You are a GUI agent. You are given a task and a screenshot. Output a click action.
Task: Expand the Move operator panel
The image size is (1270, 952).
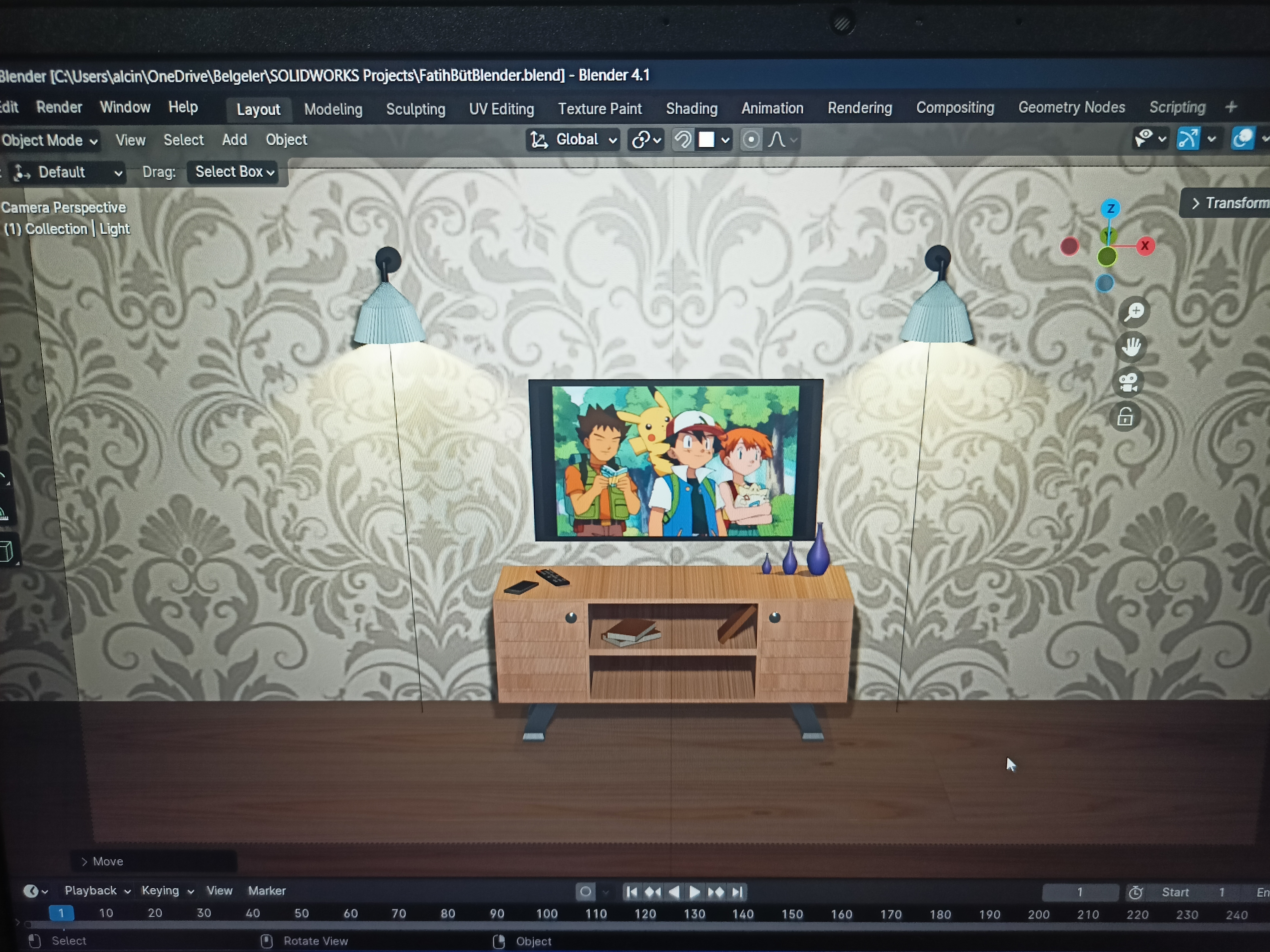click(x=153, y=861)
